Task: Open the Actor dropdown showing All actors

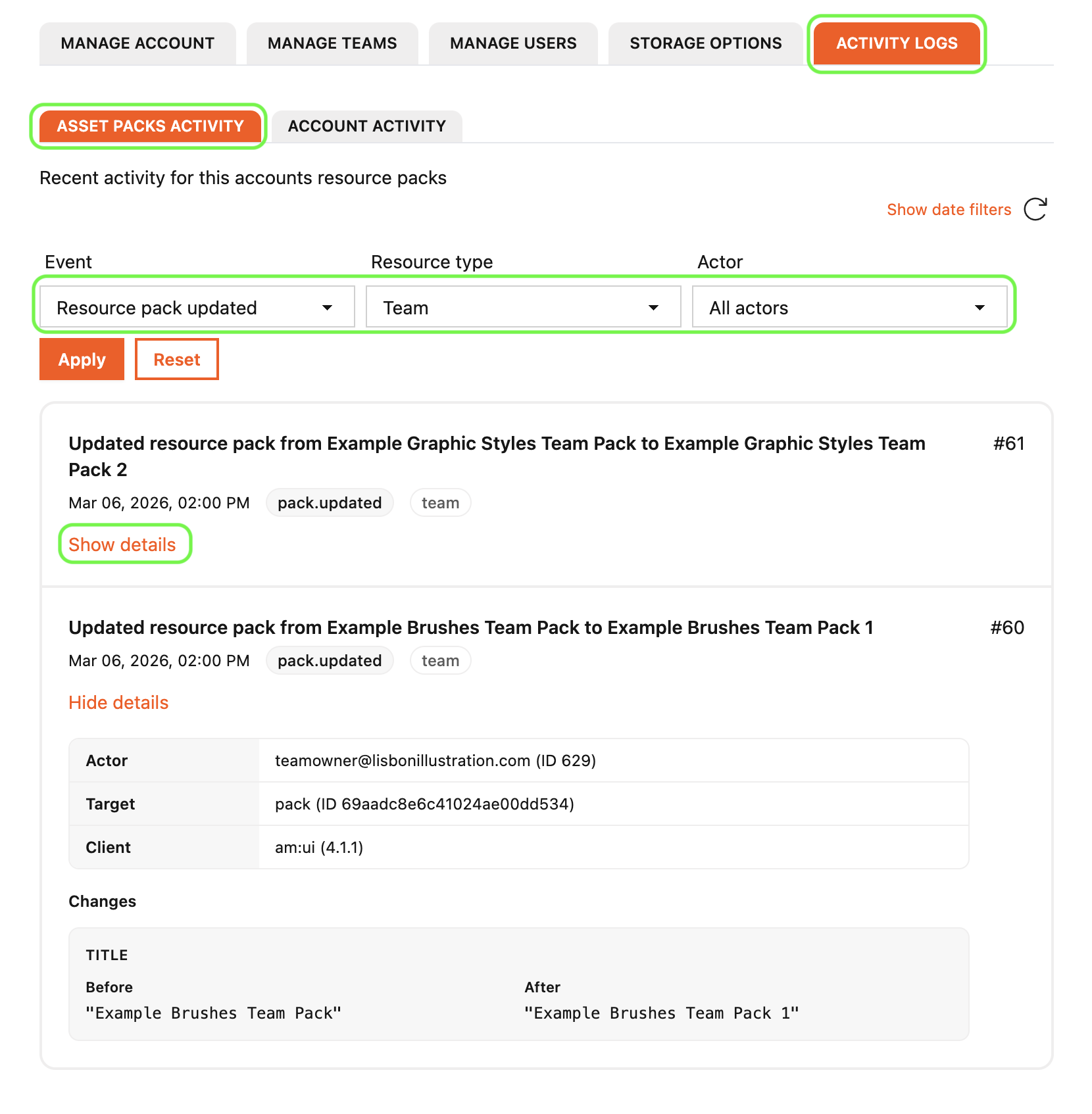Action: [x=849, y=308]
